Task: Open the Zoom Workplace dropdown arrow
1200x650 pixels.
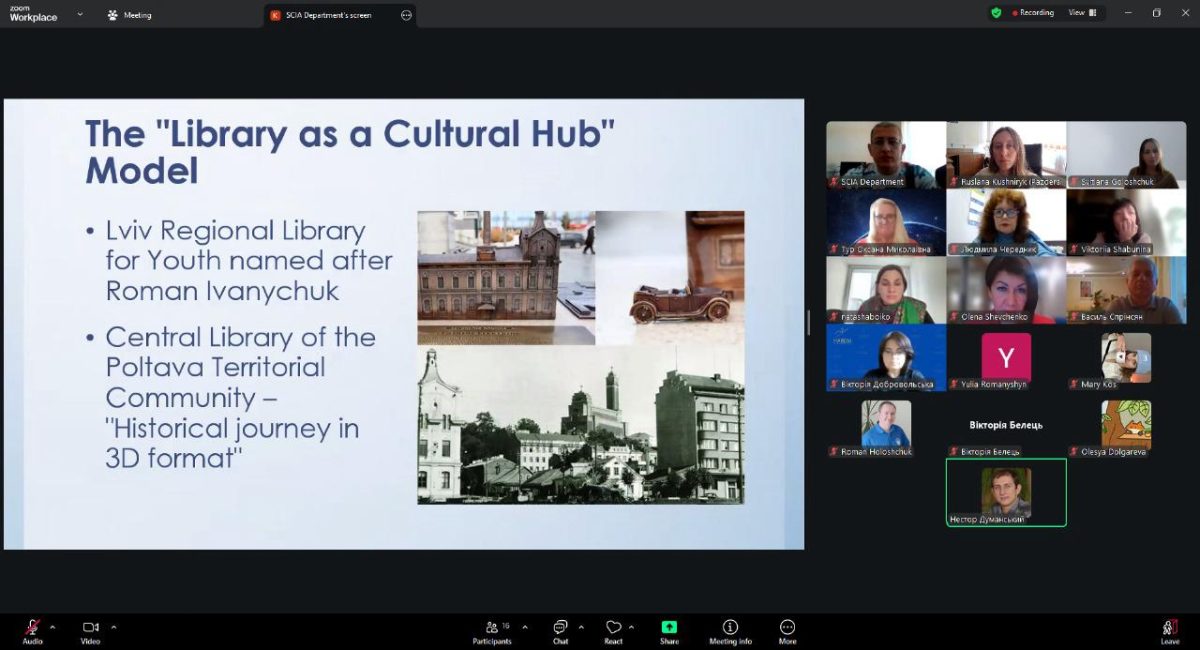Action: pyautogui.click(x=80, y=15)
